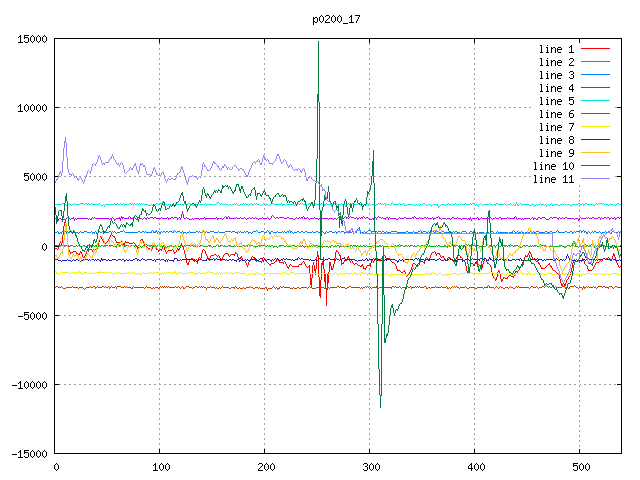This screenshot has width=640, height=480.
Task: Click red color sample beside line 1
Action: pos(596,49)
